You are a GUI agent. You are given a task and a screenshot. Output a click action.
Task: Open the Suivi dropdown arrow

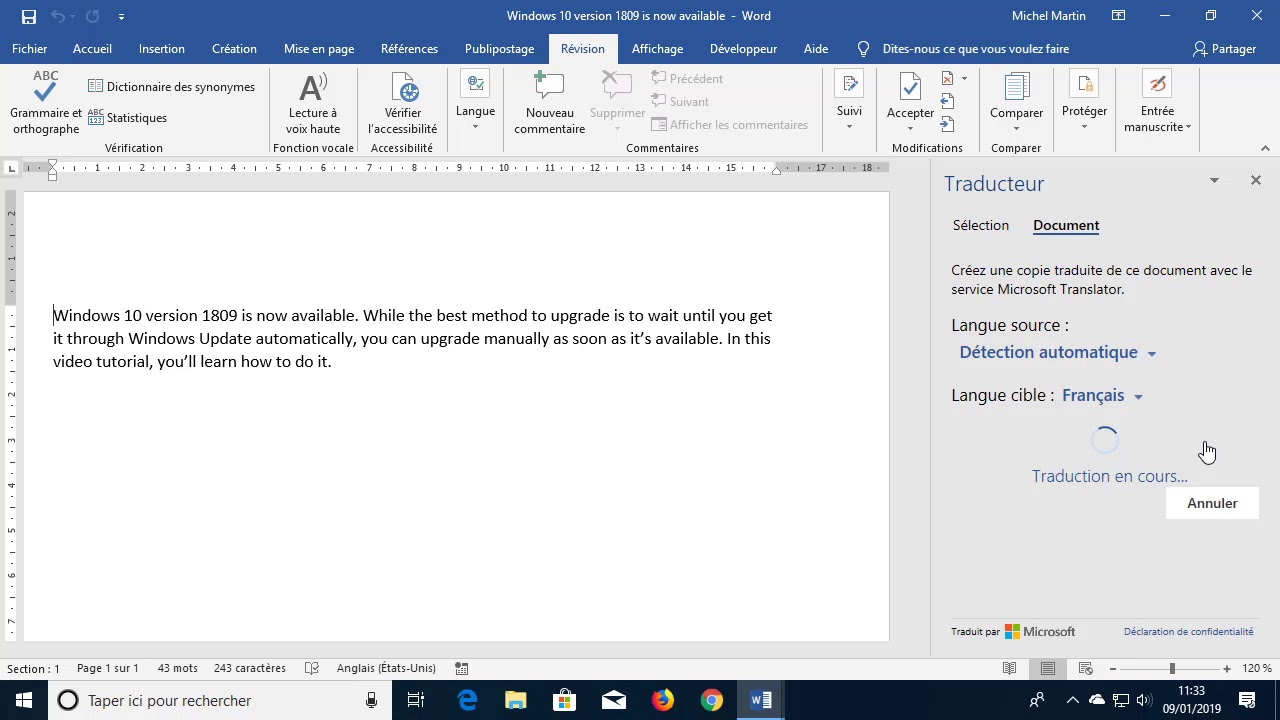pos(849,126)
